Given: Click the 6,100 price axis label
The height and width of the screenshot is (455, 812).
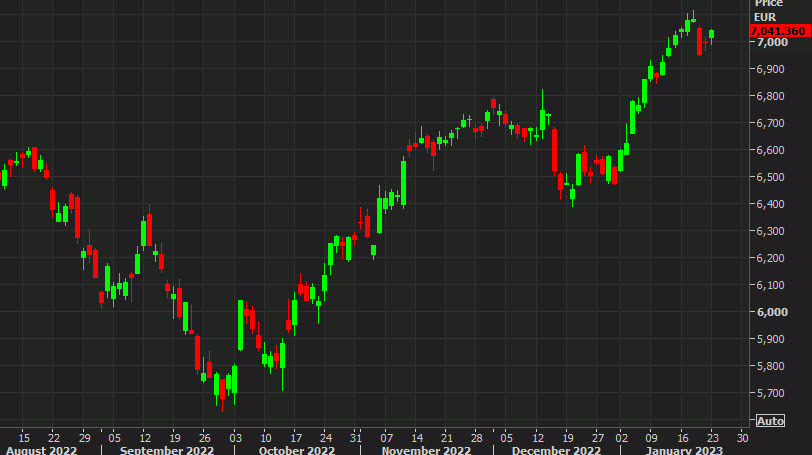Looking at the screenshot, I should pyautogui.click(x=772, y=285).
